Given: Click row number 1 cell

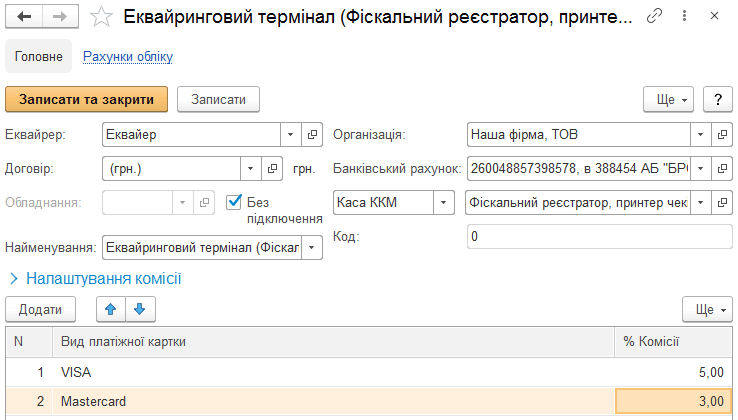Looking at the screenshot, I should [29, 372].
